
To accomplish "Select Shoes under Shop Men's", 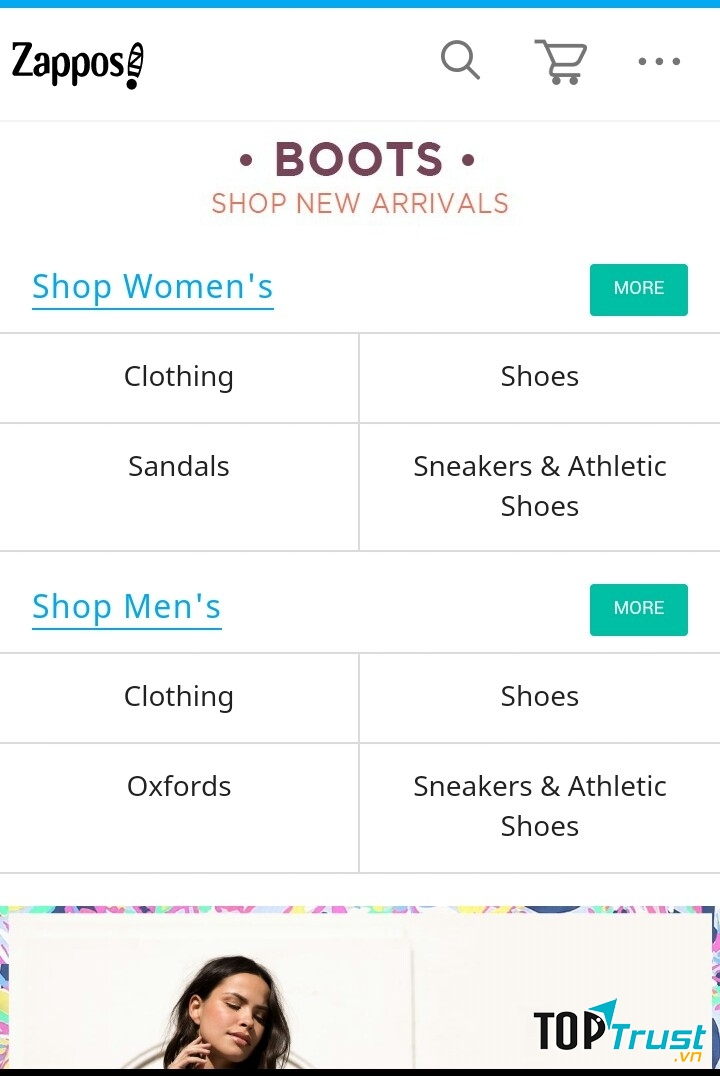I will [540, 697].
